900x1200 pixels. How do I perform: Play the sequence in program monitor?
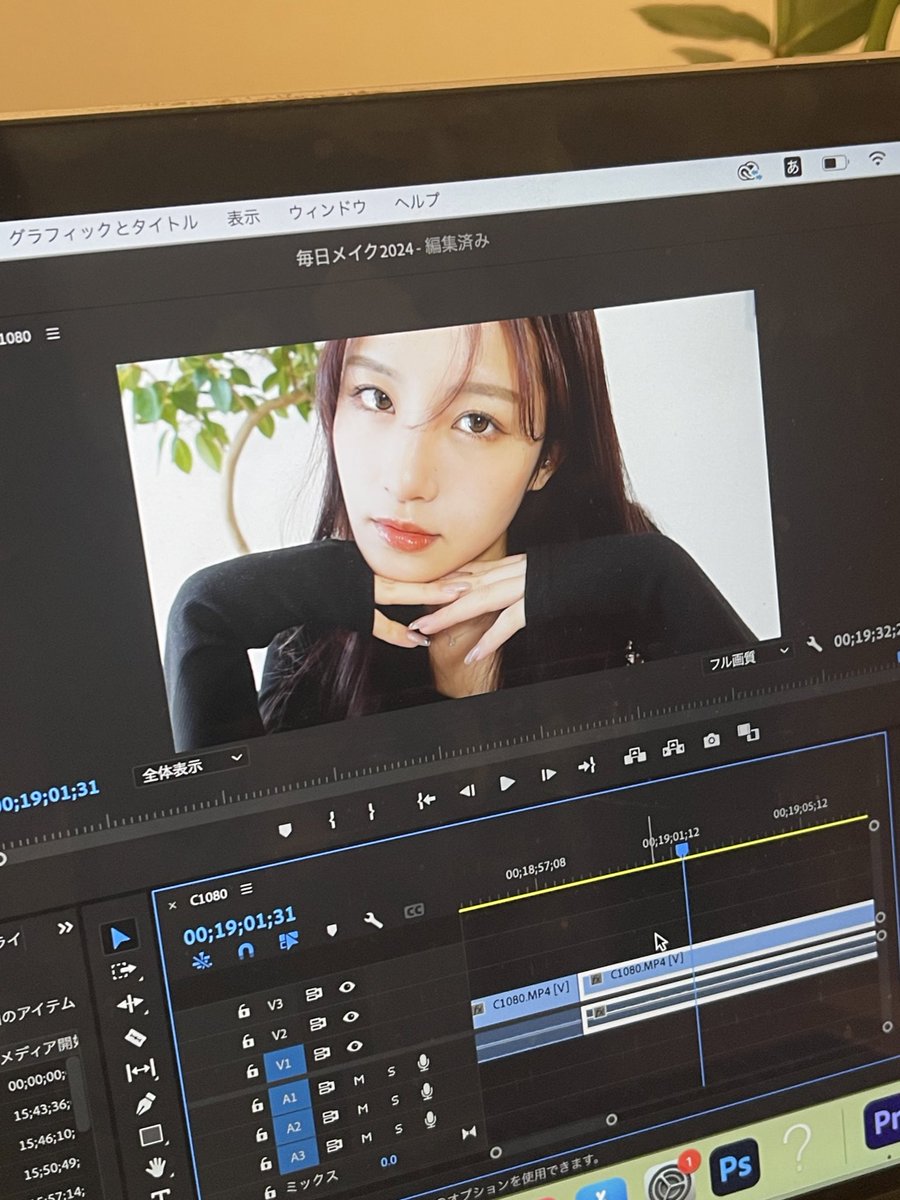coord(507,783)
